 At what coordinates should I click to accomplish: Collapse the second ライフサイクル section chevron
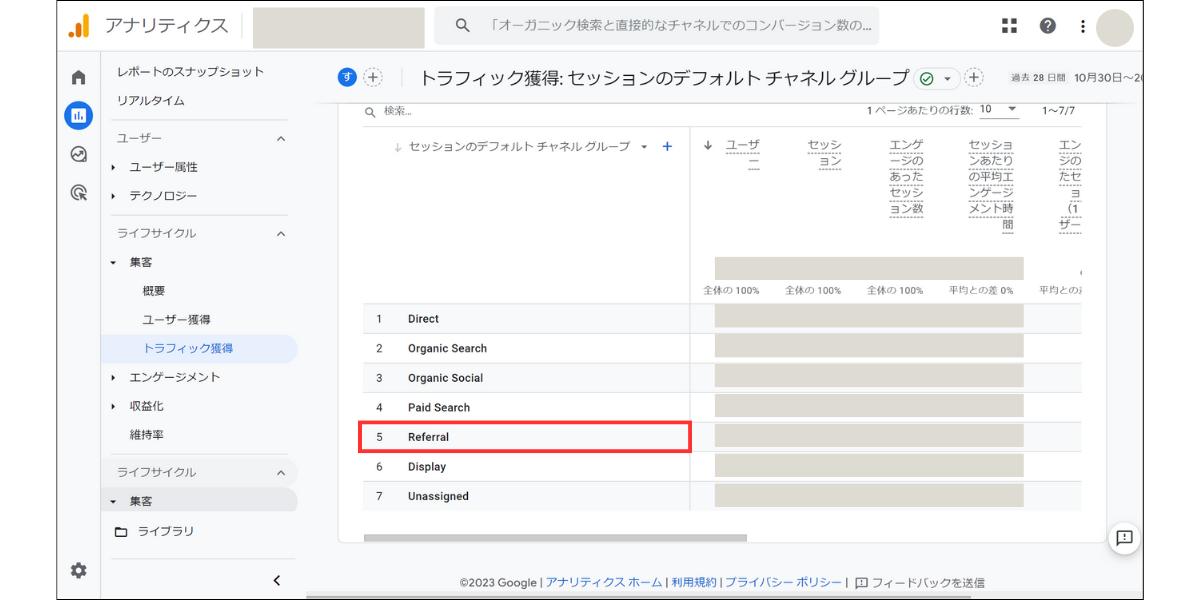click(281, 473)
